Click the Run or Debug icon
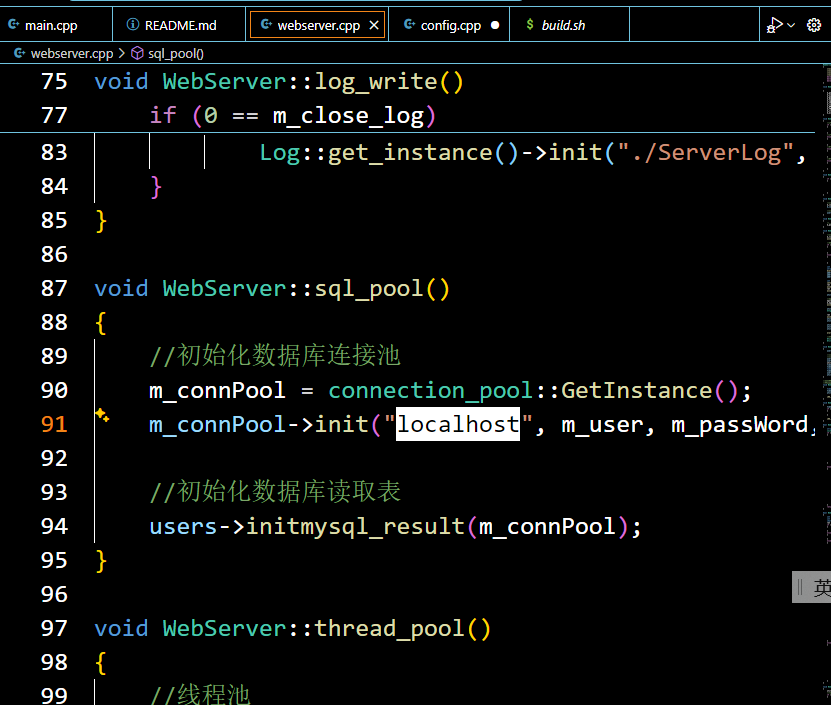 pos(774,25)
